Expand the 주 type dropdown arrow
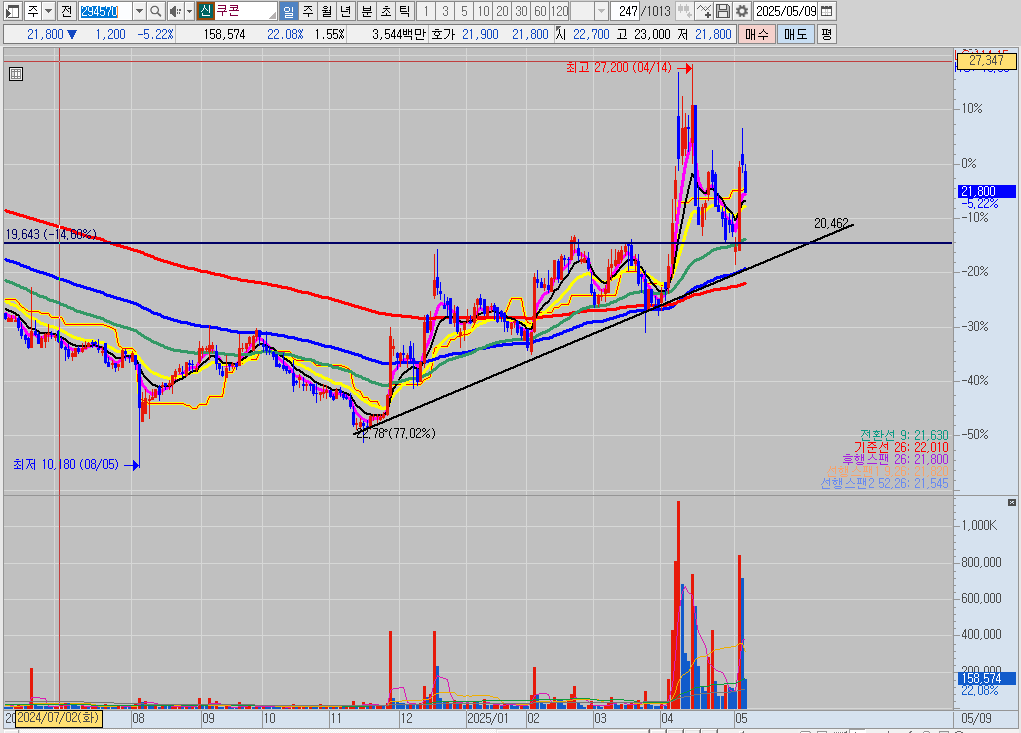 tap(49, 11)
